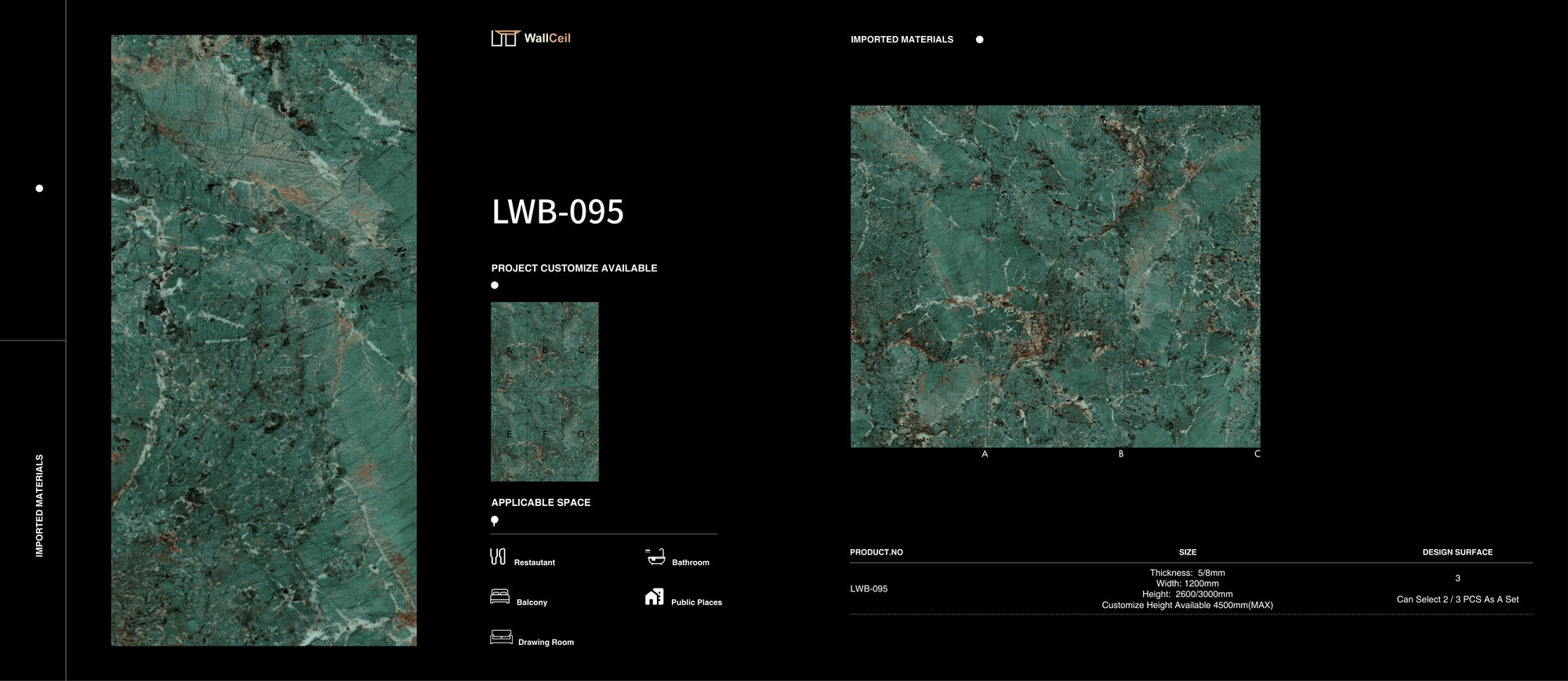
Task: Click the 'Bathroom' label
Action: click(x=691, y=563)
